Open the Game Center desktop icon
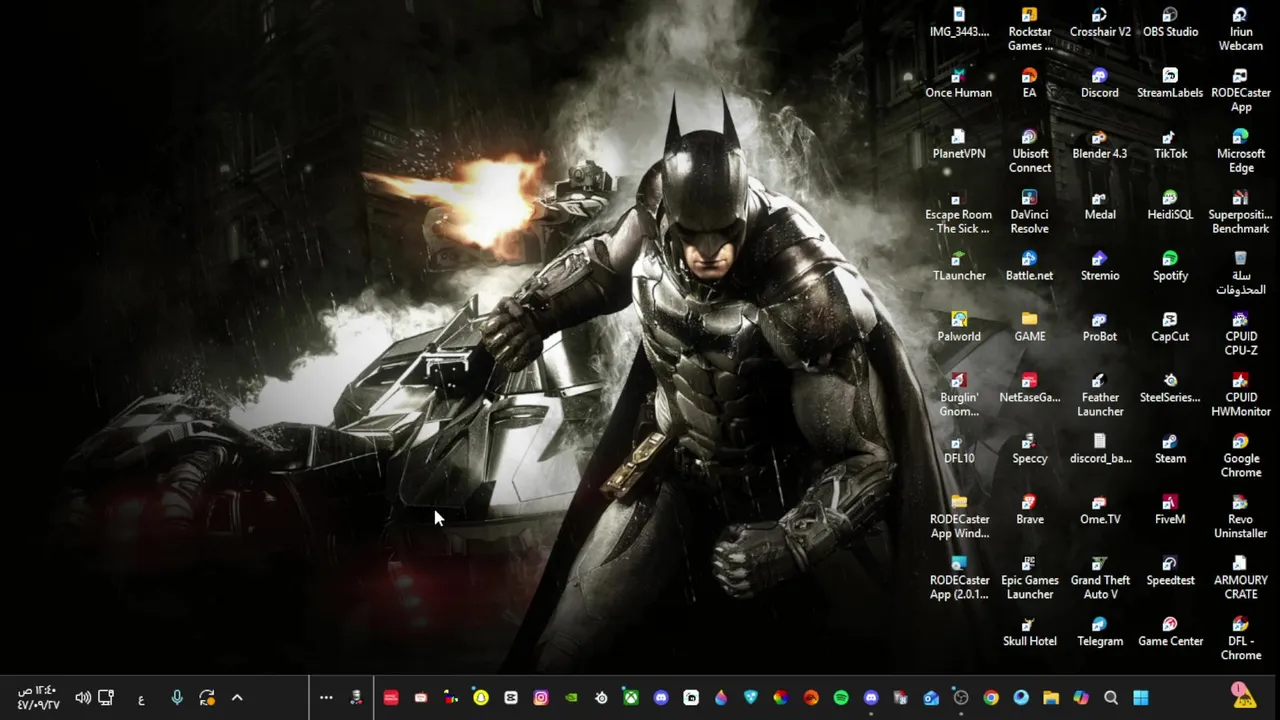Screen dimensions: 1280x720 pos(1170,632)
